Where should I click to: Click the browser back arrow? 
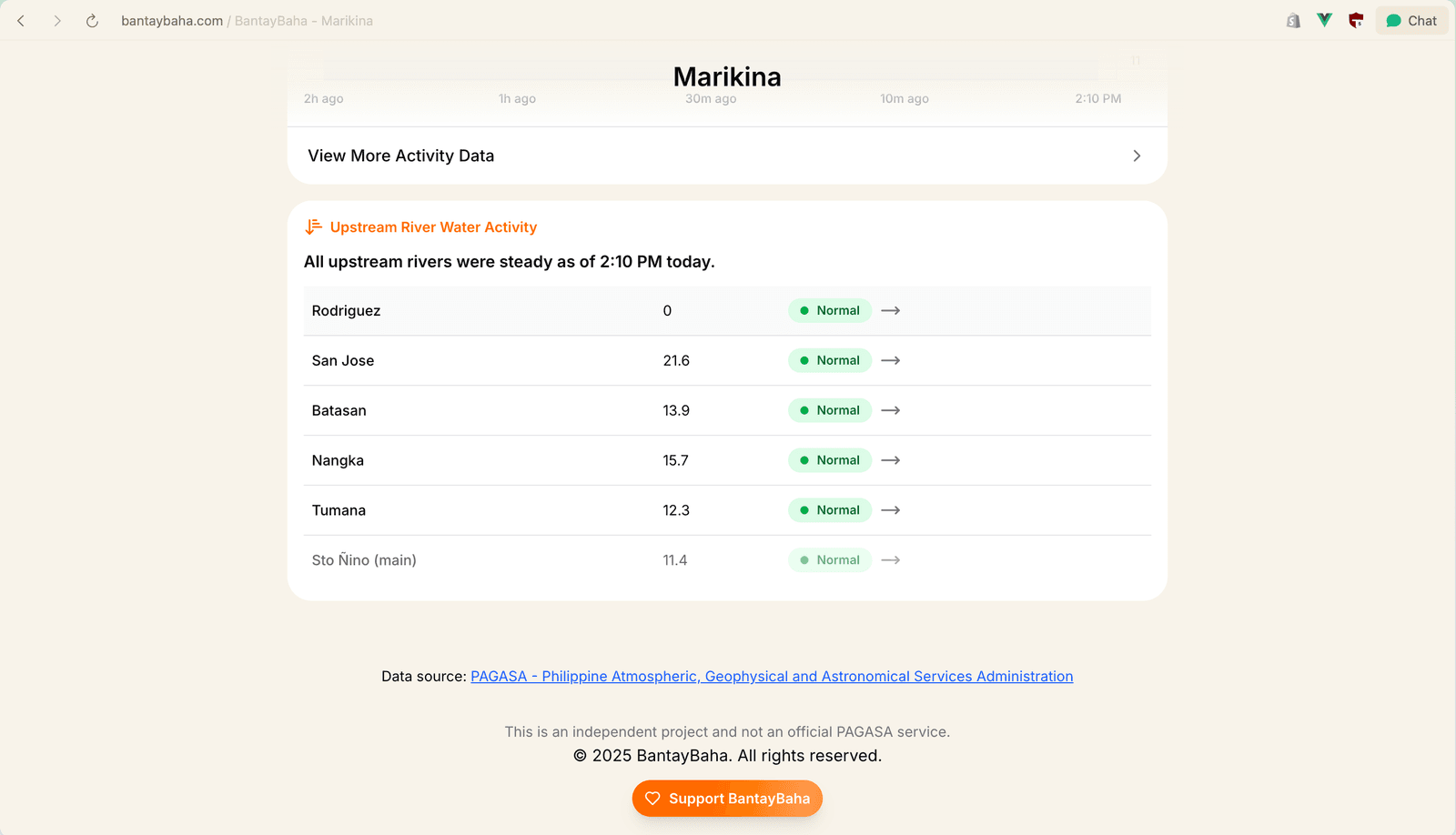[x=21, y=21]
